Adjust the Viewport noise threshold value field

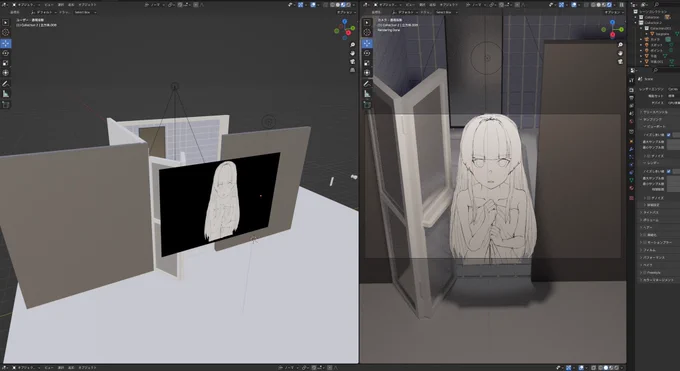677,135
